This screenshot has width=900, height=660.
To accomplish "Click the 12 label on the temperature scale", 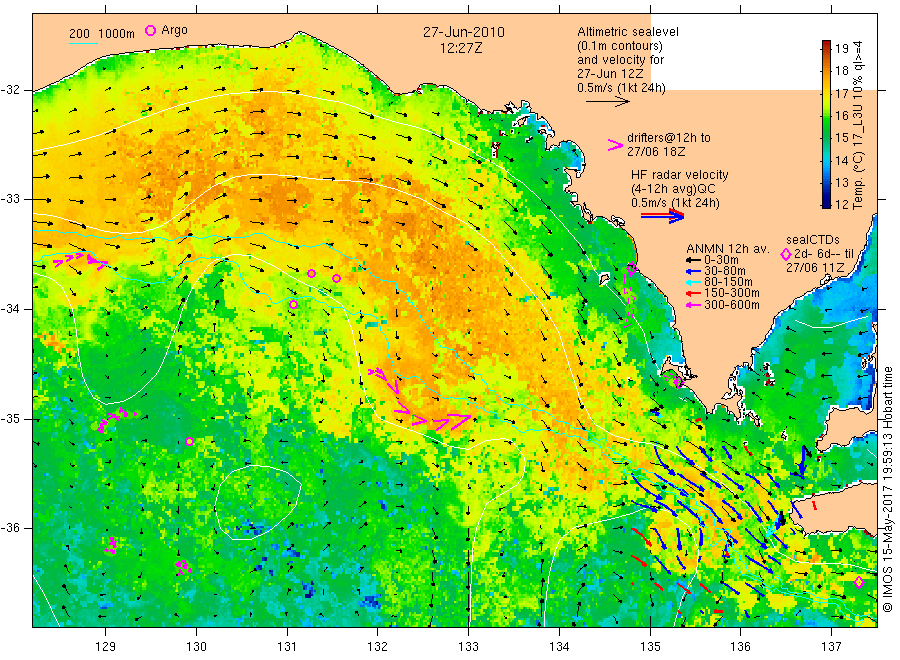I will 842,204.
